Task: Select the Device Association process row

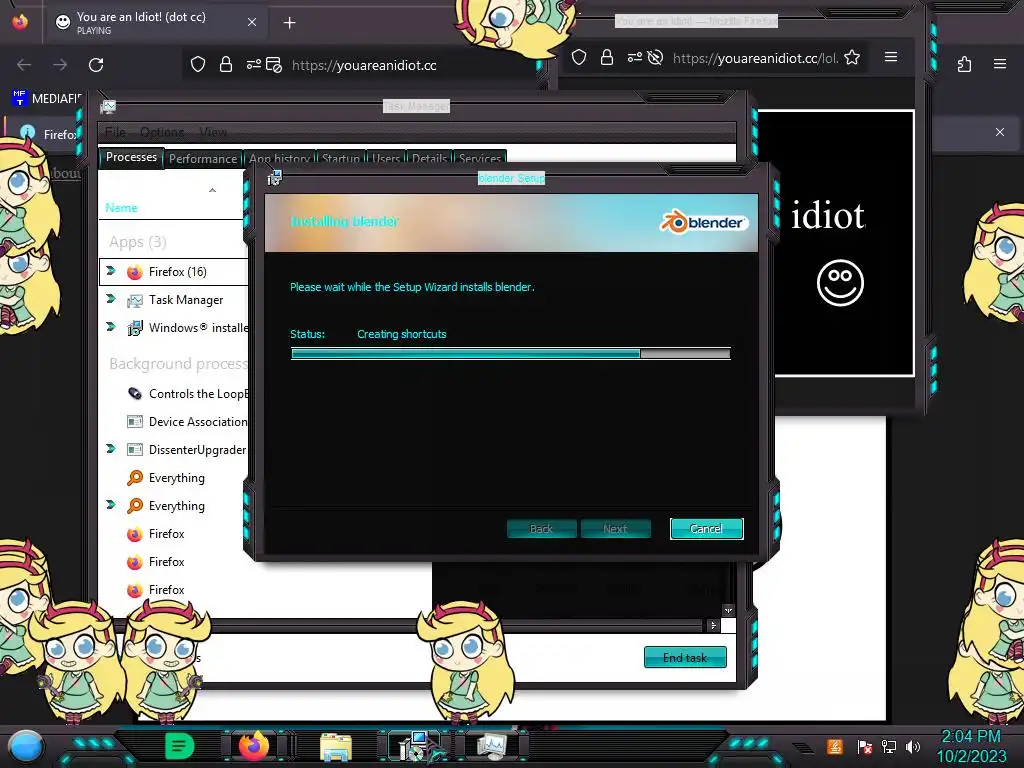Action: coord(174,422)
